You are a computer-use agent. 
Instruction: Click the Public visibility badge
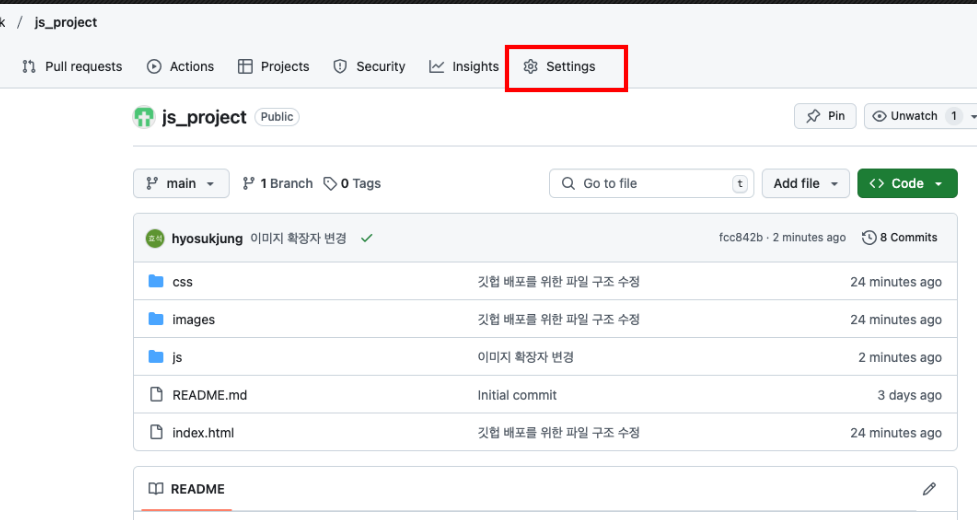pyautogui.click(x=277, y=117)
